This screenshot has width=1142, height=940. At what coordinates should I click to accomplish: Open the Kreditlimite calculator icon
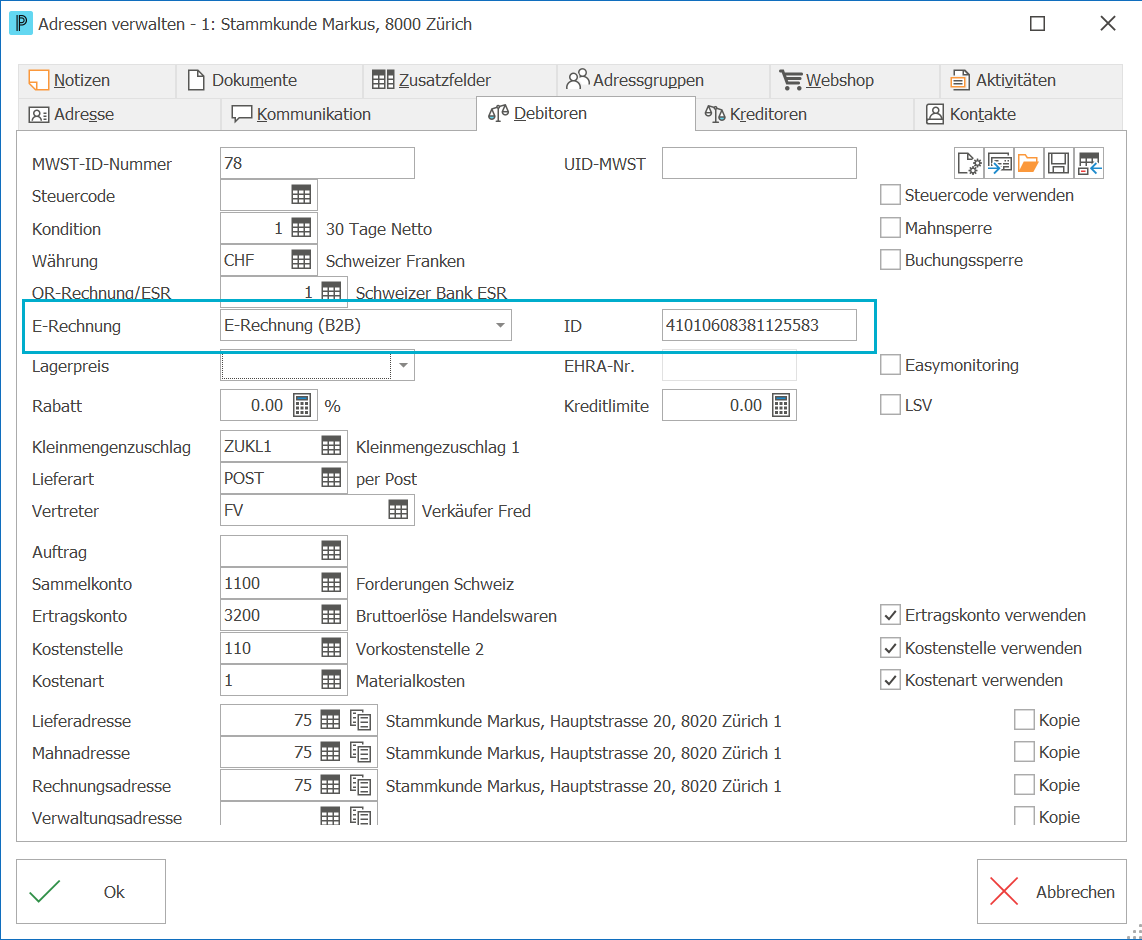point(781,406)
